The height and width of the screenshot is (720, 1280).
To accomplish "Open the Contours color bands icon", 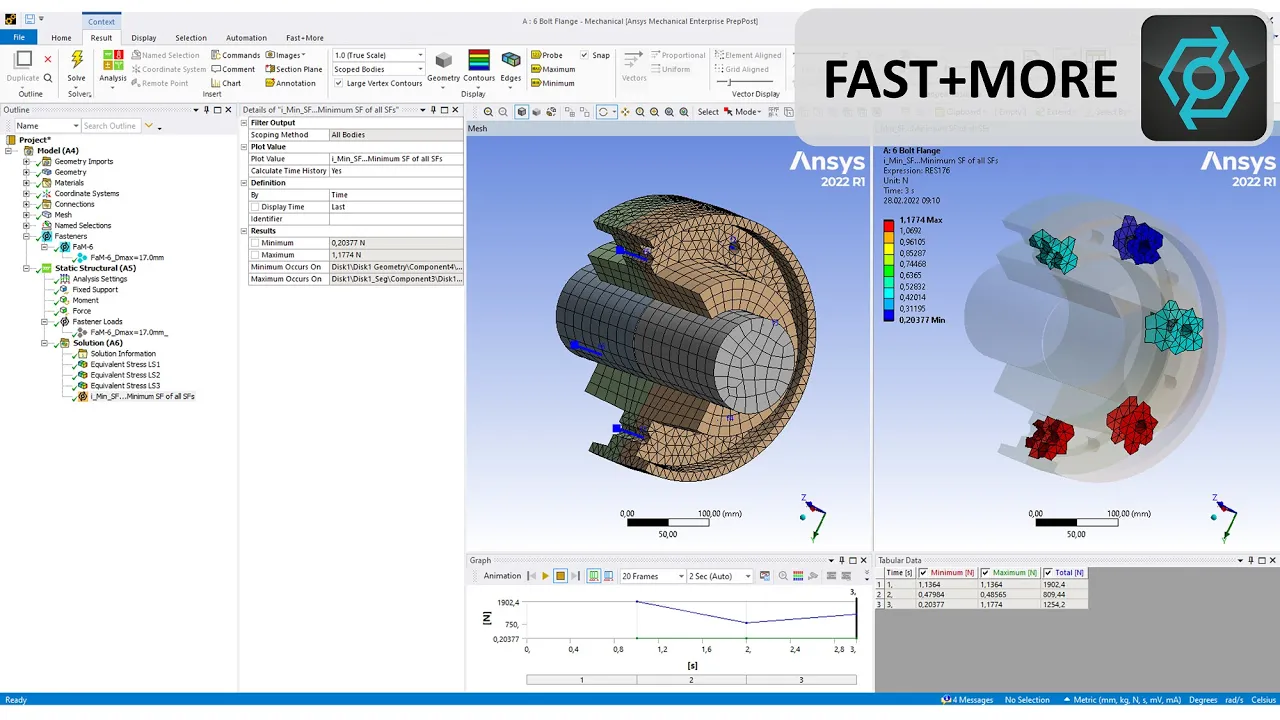I will pyautogui.click(x=479, y=61).
